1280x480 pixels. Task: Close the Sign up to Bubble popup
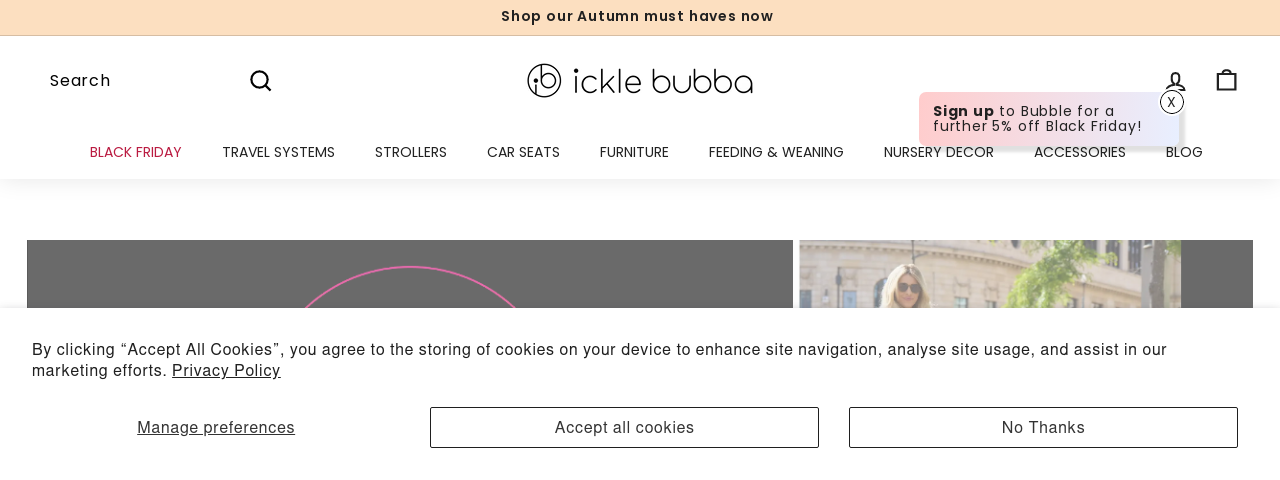coord(1172,102)
